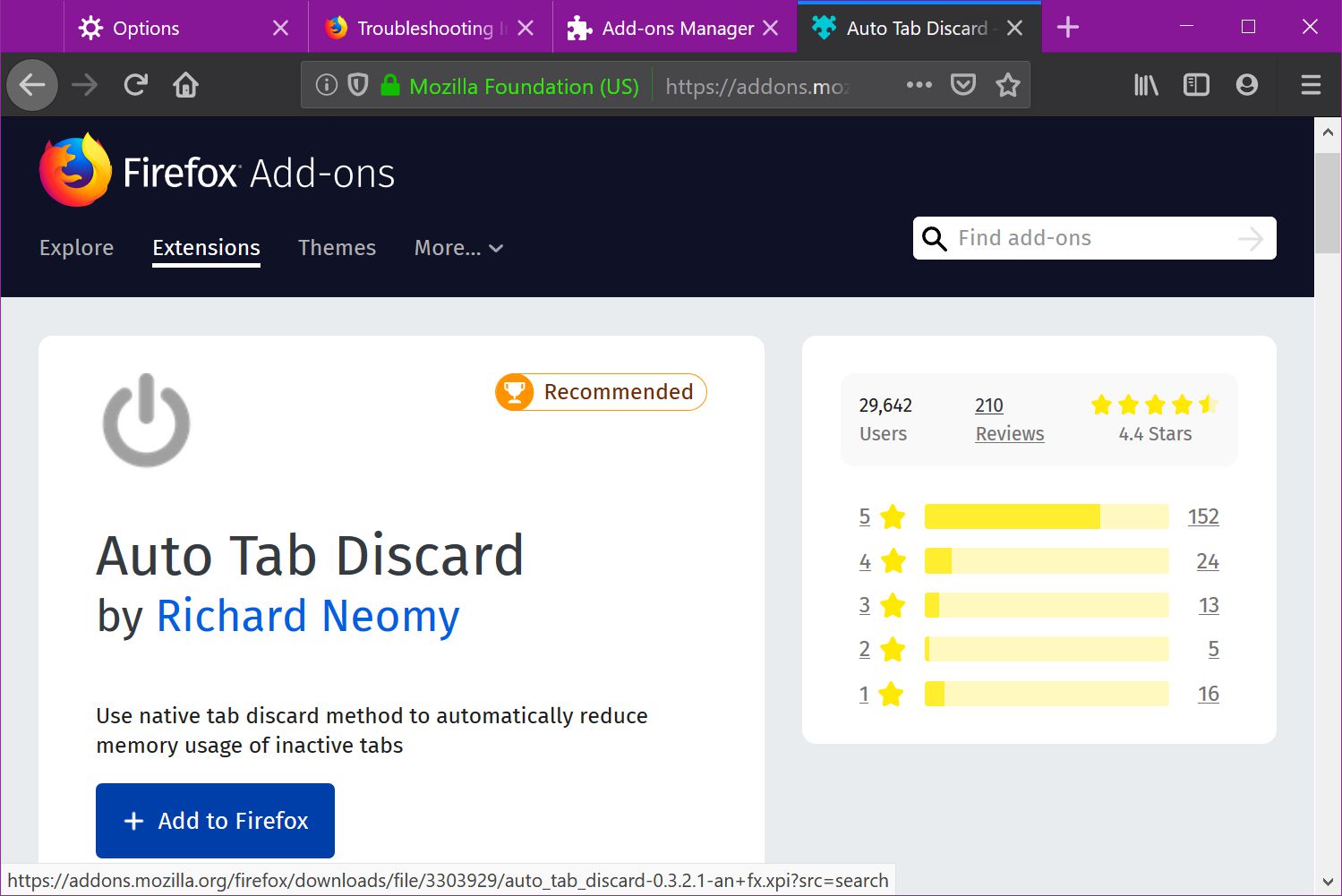This screenshot has height=896, width=1342.
Task: Open the Themes section
Action: click(x=337, y=248)
